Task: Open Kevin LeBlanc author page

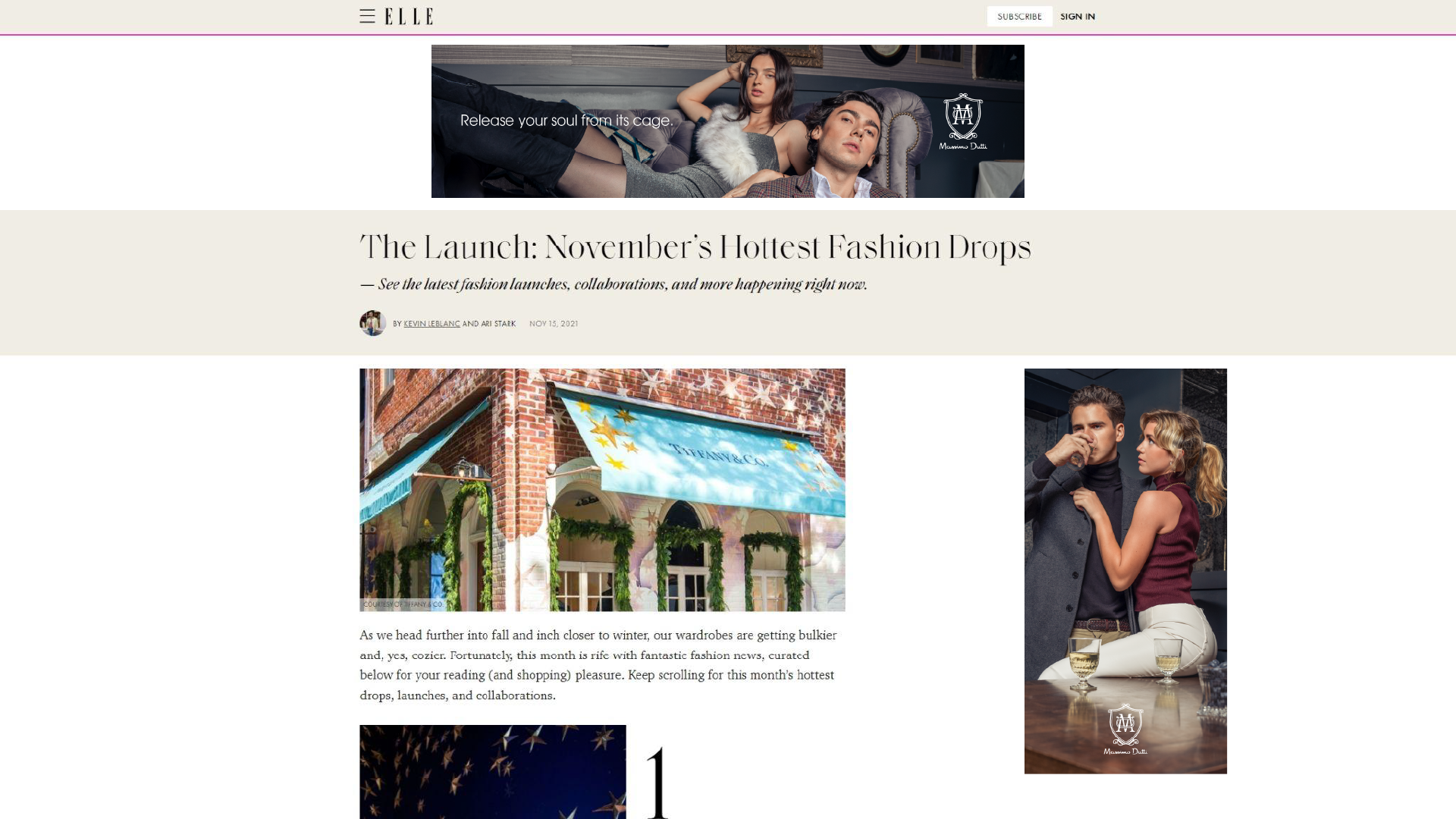Action: (431, 324)
